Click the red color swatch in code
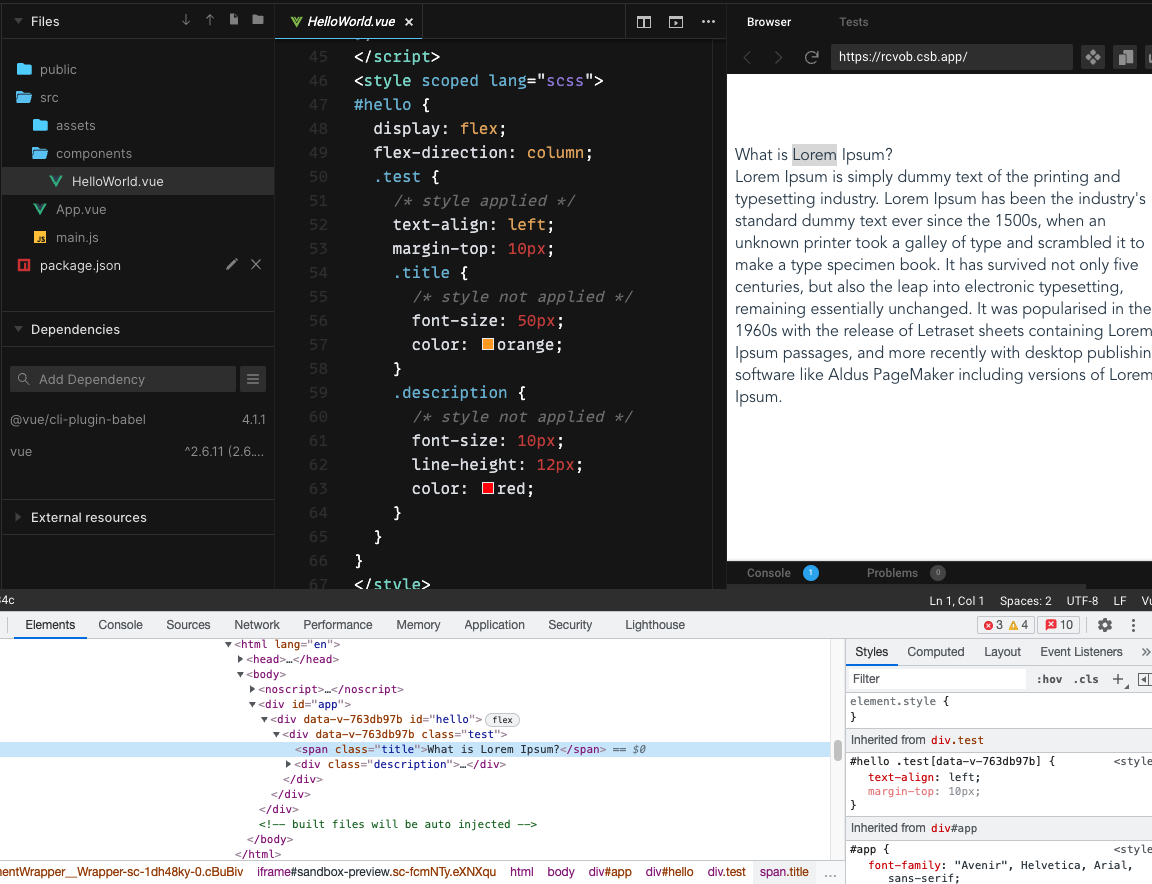The image size is (1152, 884). pos(488,488)
